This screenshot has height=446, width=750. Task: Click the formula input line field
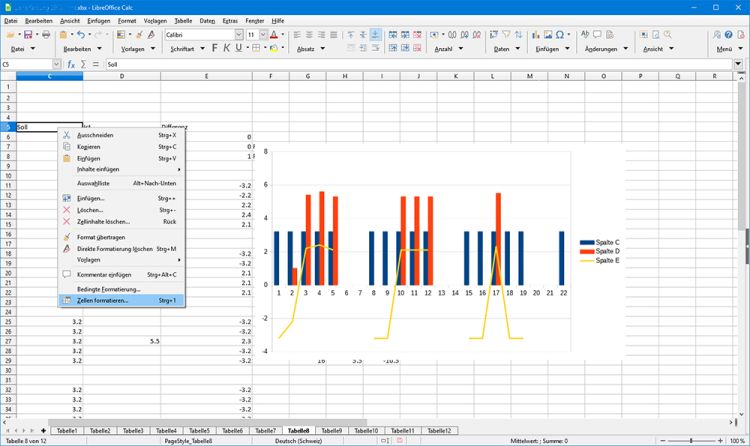coord(419,64)
